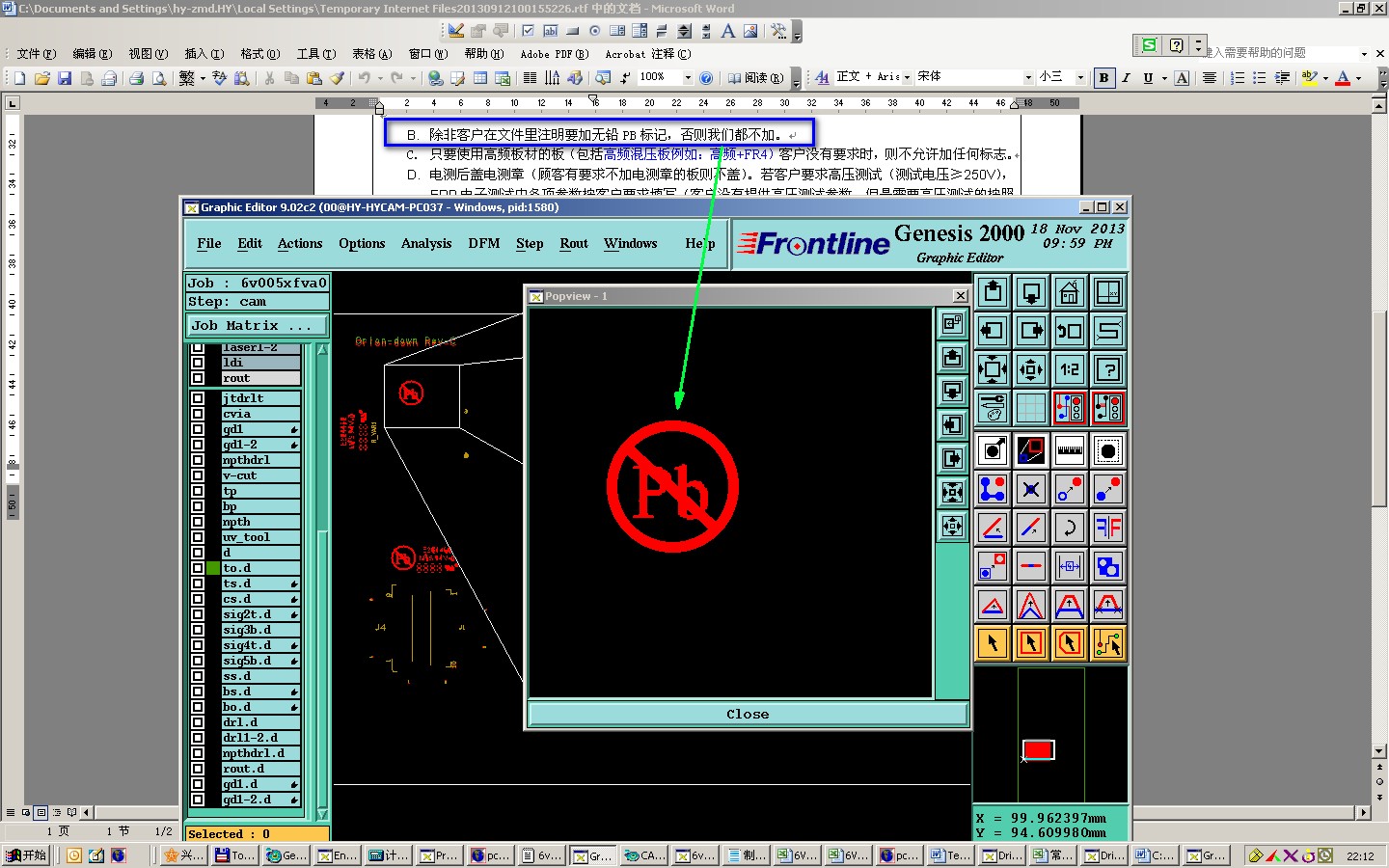This screenshot has width=1389, height=868.
Task: Click the Word Insert Table icon
Action: coord(480,78)
